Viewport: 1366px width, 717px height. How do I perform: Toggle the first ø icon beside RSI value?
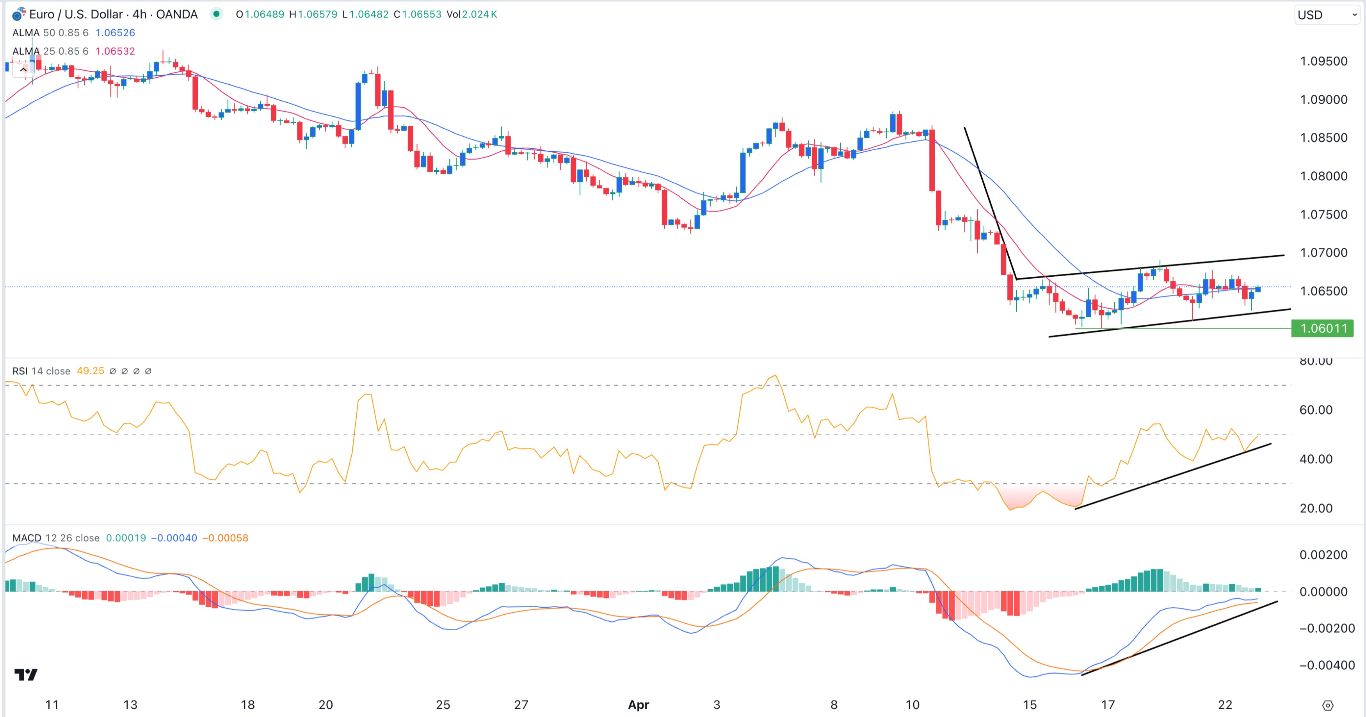tap(113, 370)
